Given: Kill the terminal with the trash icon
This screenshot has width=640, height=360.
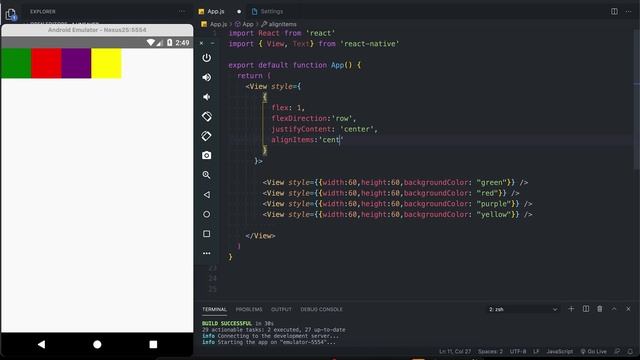Looking at the screenshot, I should point(600,309).
